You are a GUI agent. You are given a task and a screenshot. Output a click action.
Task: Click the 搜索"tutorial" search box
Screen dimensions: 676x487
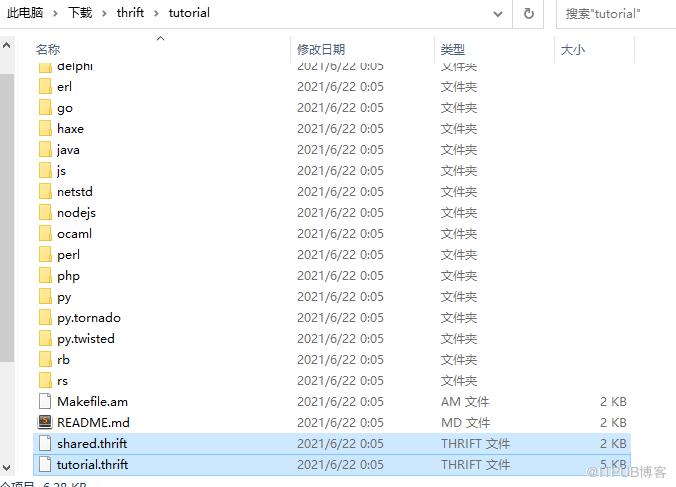[617, 14]
